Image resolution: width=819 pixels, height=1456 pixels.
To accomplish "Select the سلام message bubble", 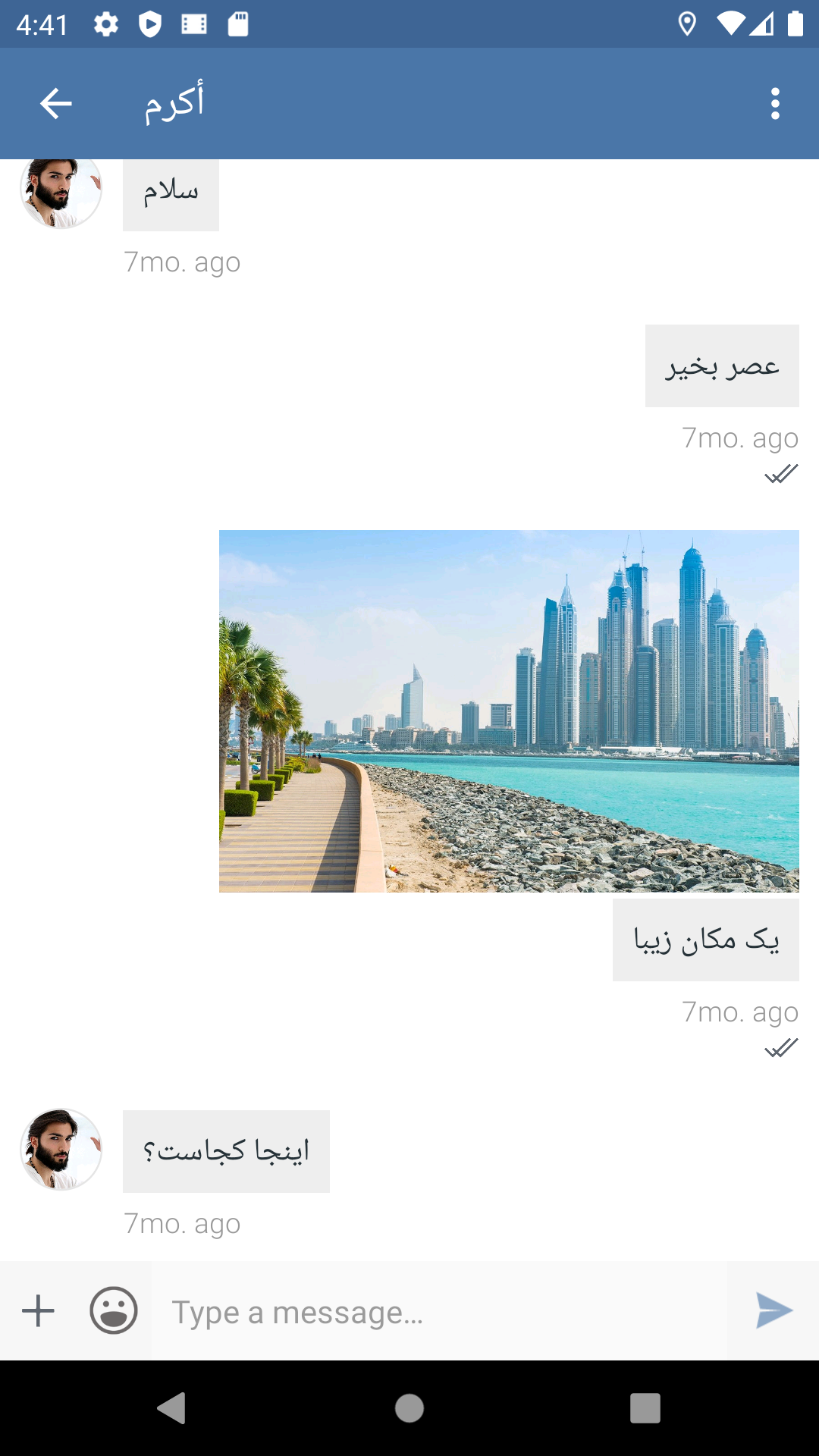I will pos(171,194).
